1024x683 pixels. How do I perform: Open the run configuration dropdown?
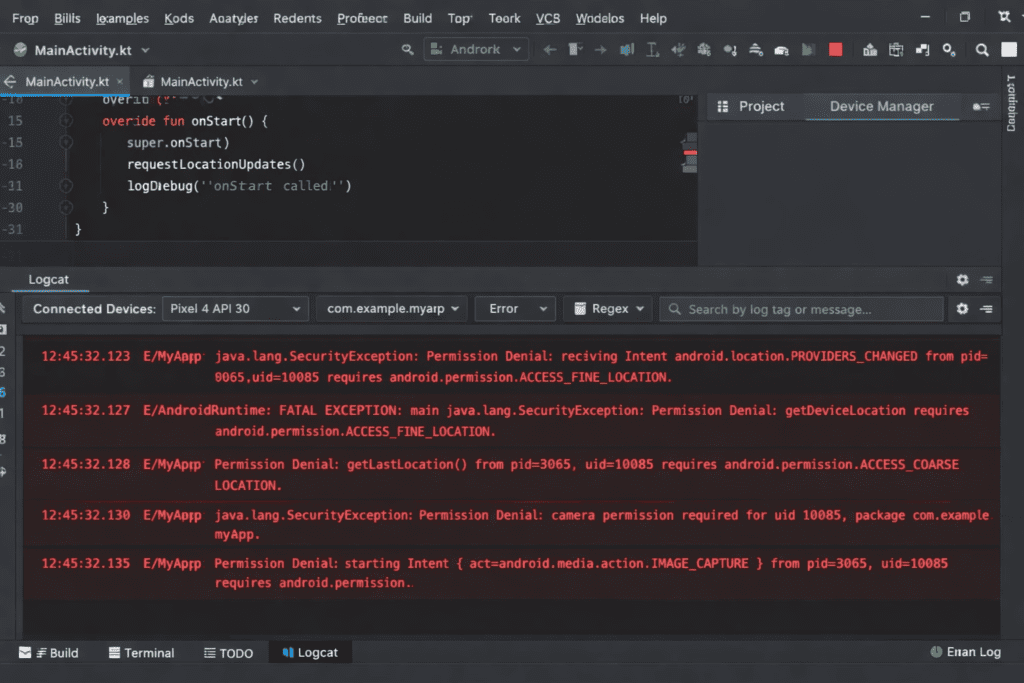click(476, 48)
